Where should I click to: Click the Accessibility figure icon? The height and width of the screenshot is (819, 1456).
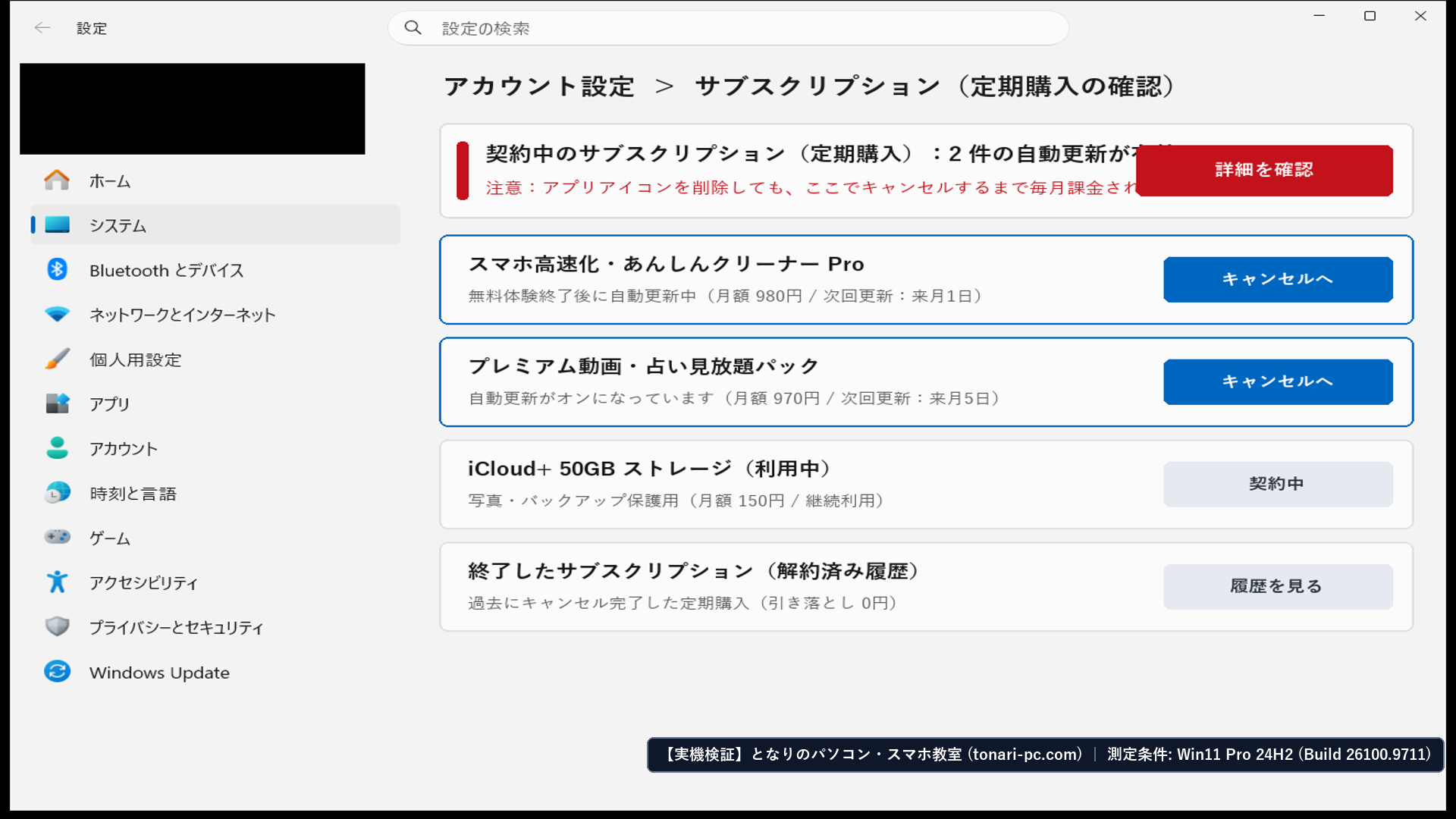[x=57, y=582]
